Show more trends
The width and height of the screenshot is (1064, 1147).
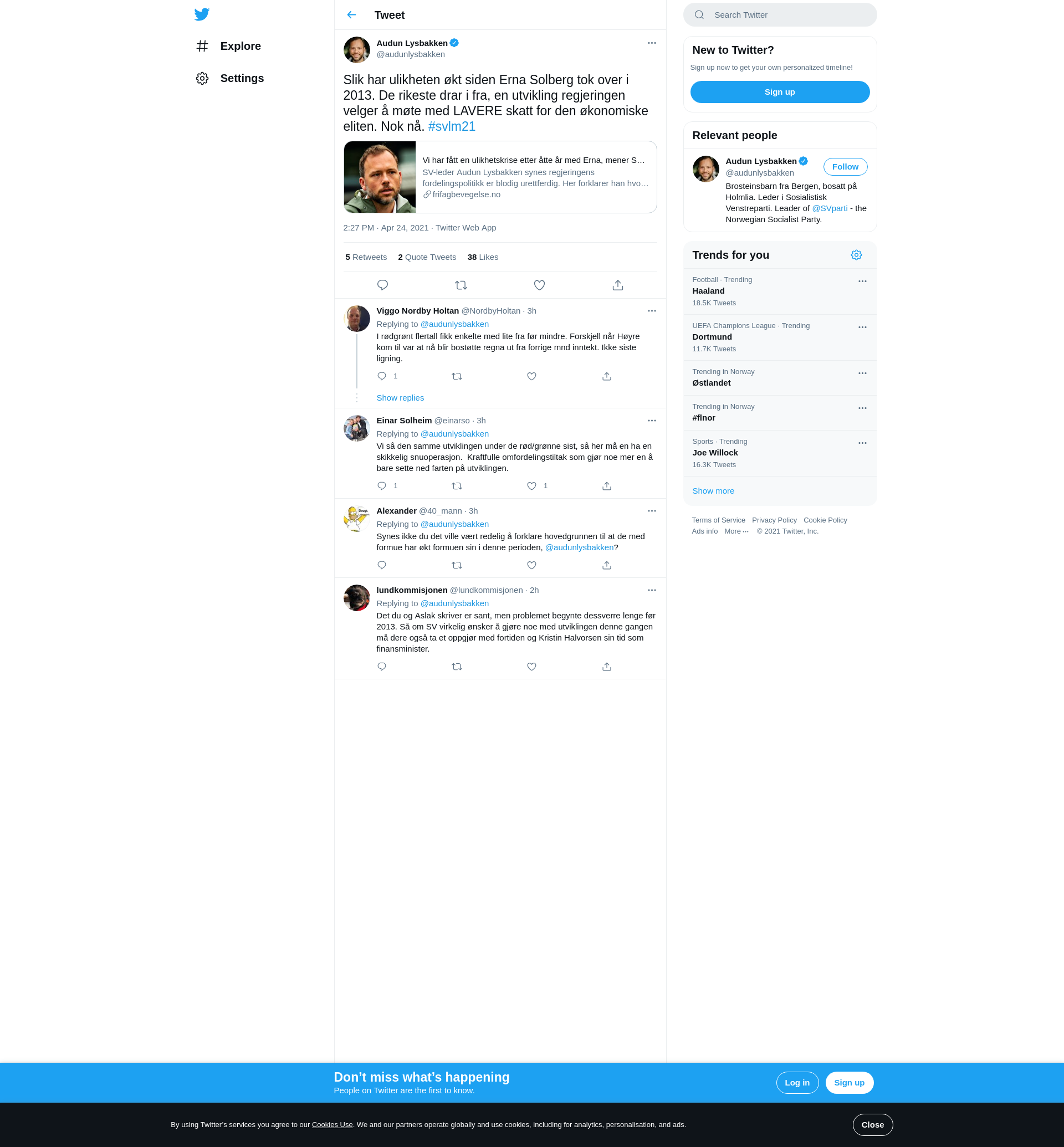click(713, 491)
